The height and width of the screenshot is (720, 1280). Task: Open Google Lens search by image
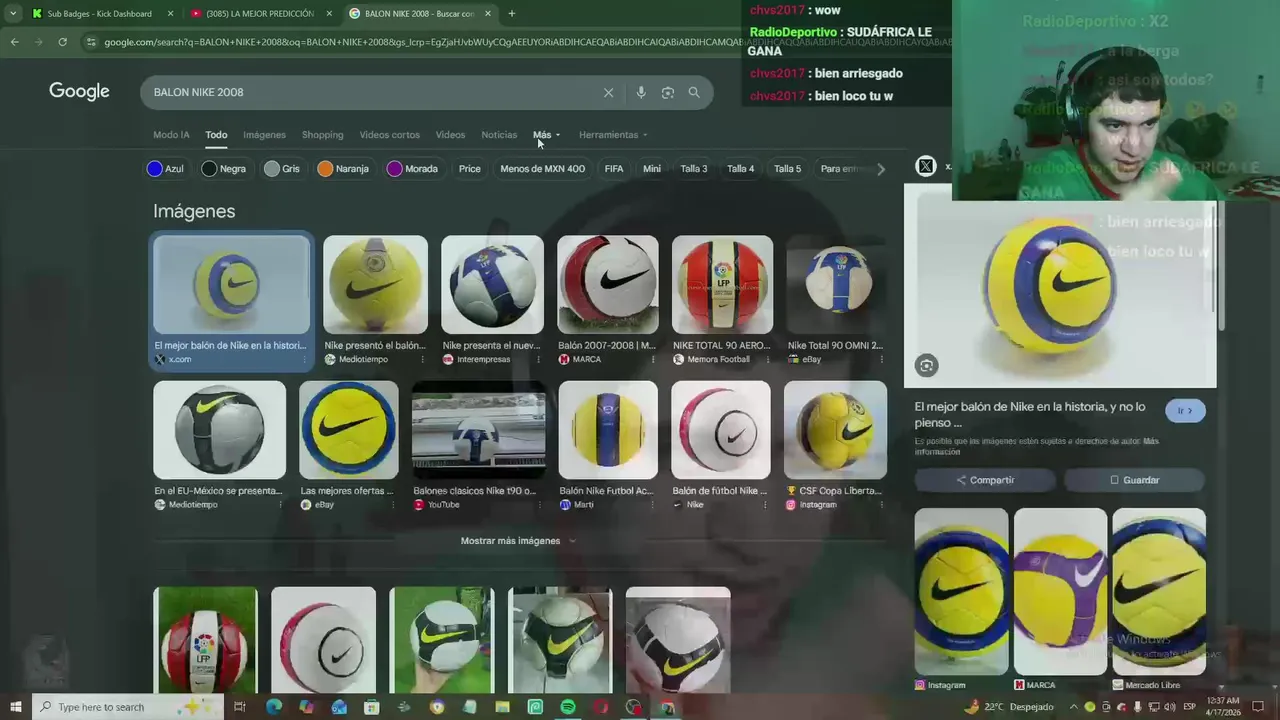668,92
